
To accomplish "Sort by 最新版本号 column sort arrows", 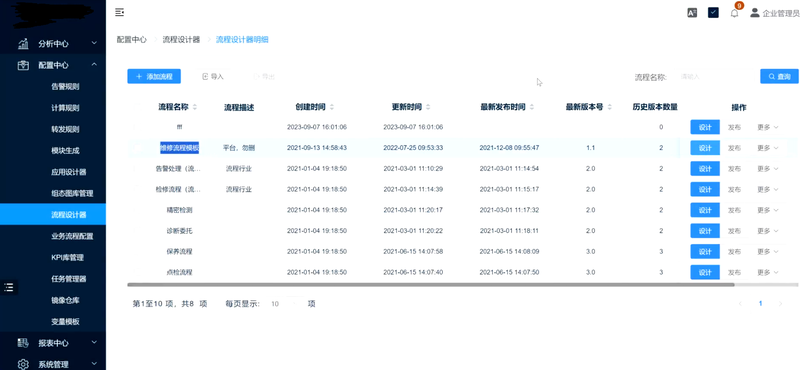I will click(x=610, y=107).
